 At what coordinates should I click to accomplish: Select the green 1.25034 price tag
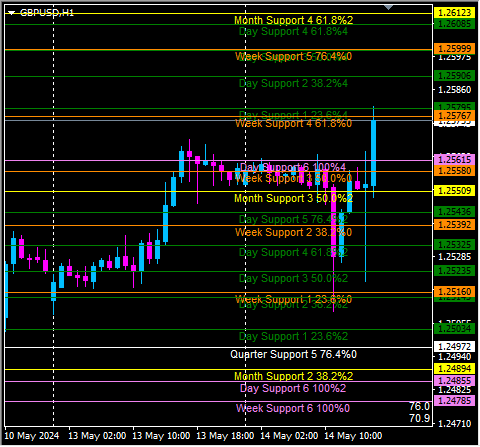point(455,329)
